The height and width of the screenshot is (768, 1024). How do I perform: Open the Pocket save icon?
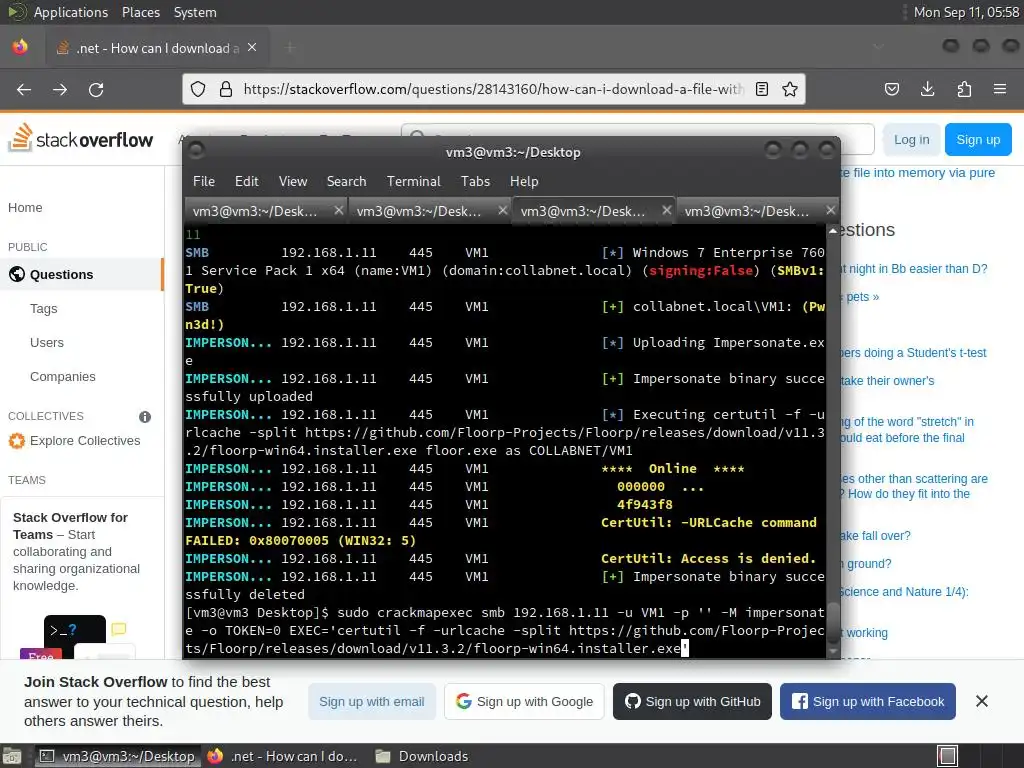[891, 89]
